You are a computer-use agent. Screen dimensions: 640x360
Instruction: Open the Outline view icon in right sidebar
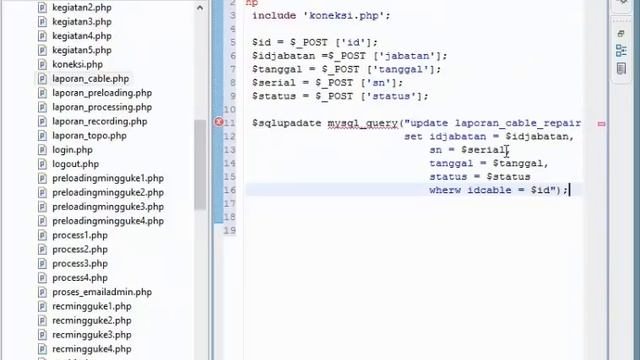(x=621, y=51)
